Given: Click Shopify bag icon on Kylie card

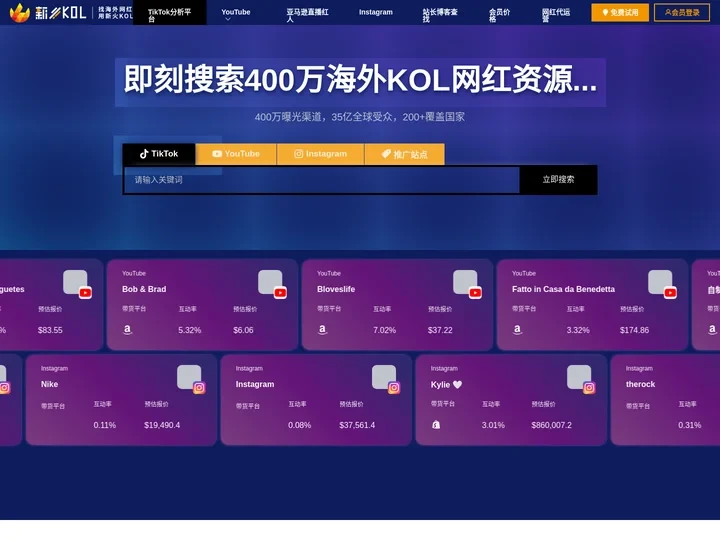Looking at the screenshot, I should (x=436, y=425).
